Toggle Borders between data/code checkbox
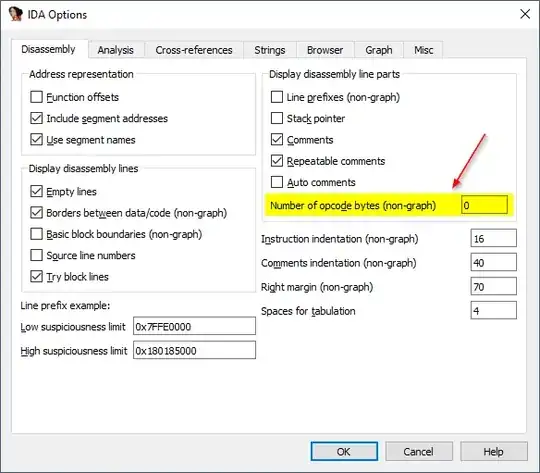Viewport: 540px width, 473px height. (x=37, y=213)
